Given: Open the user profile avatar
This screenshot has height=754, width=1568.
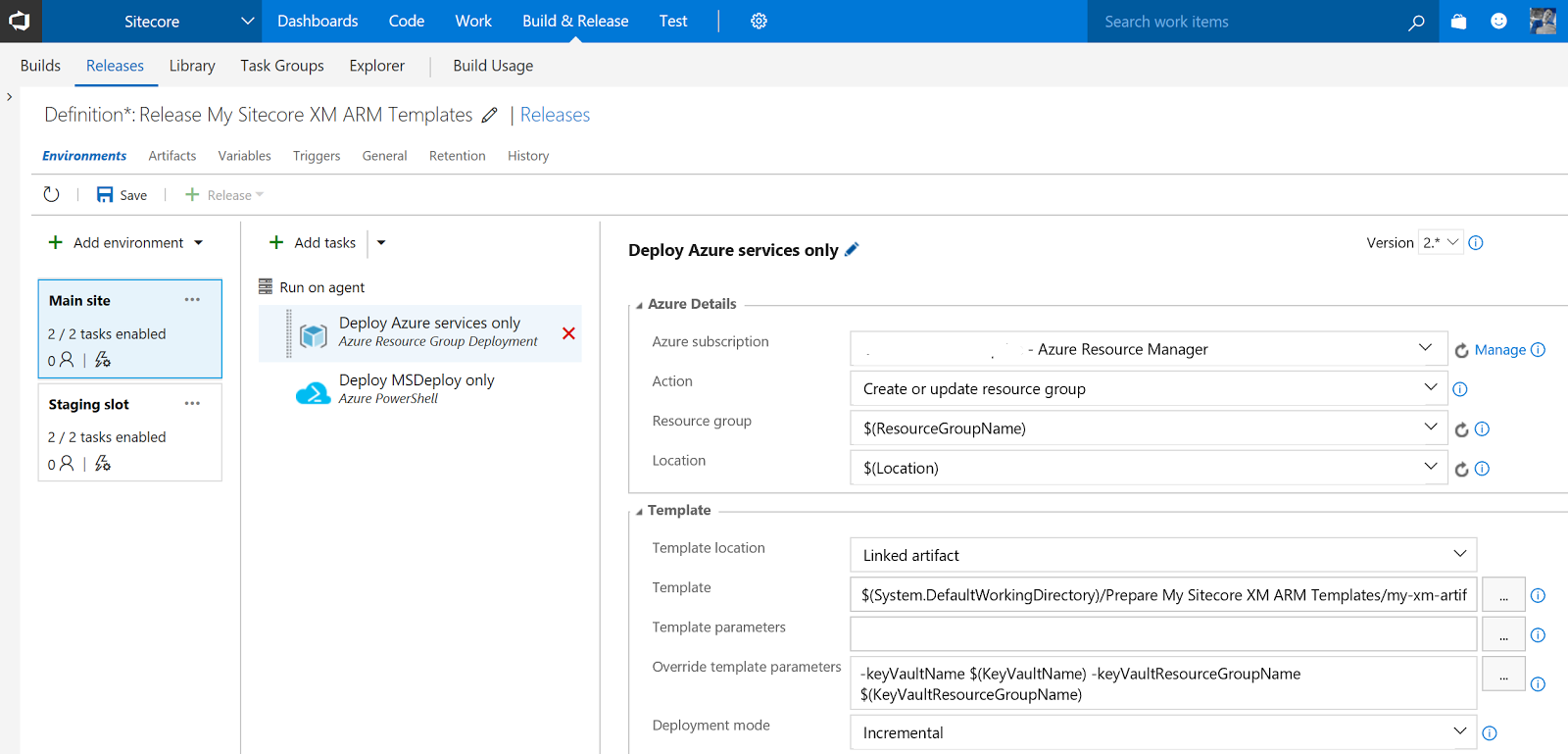Looking at the screenshot, I should click(1543, 21).
